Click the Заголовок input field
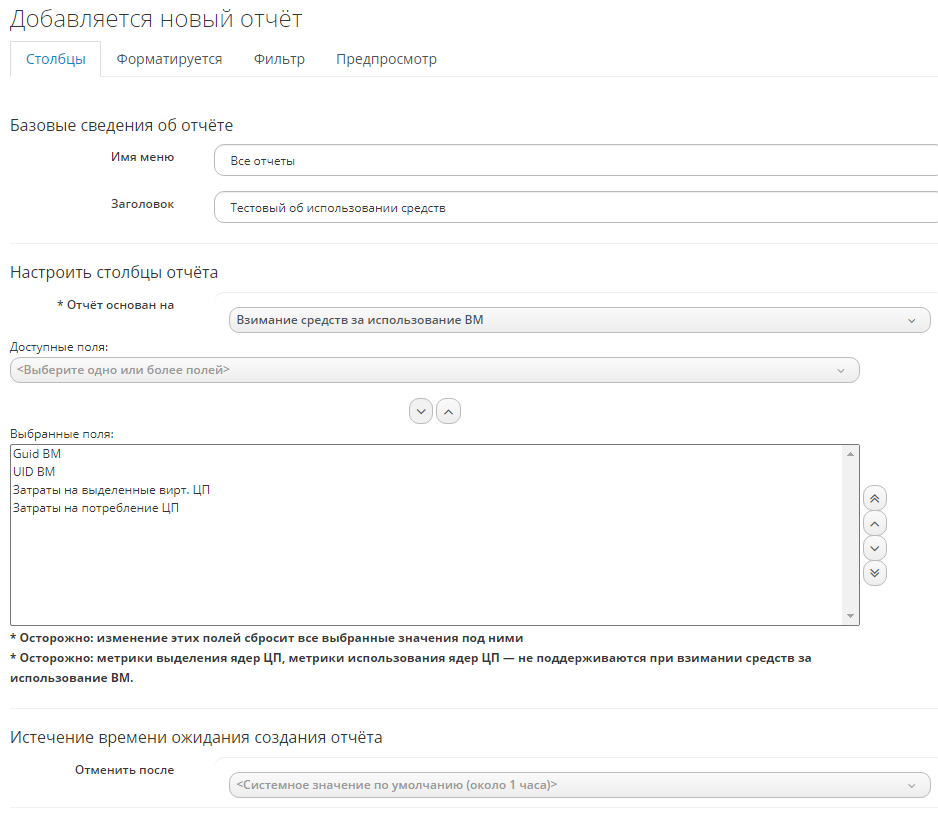 pyautogui.click(x=575, y=208)
